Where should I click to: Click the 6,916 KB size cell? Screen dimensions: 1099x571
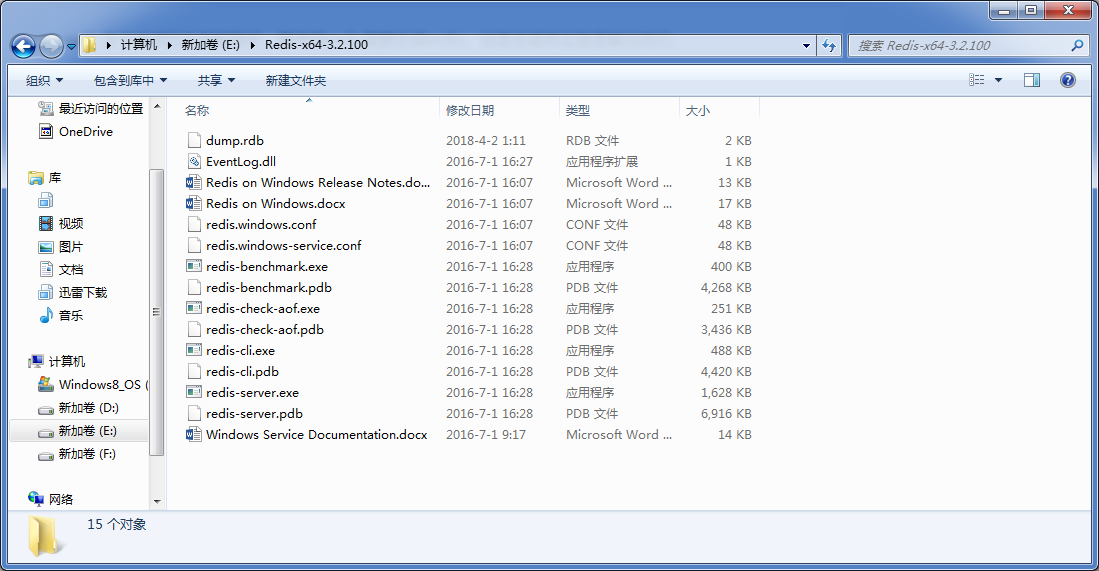click(x=726, y=413)
